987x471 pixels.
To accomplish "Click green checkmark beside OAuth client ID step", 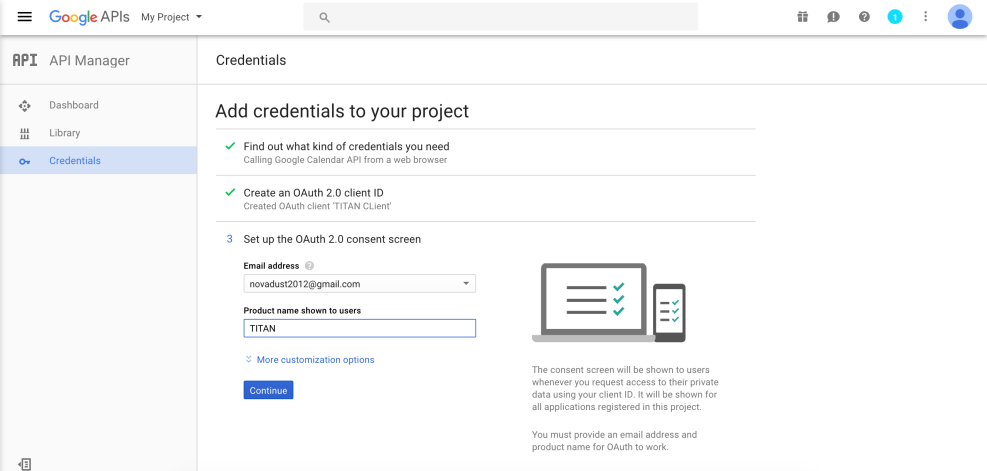I will coord(230,193).
